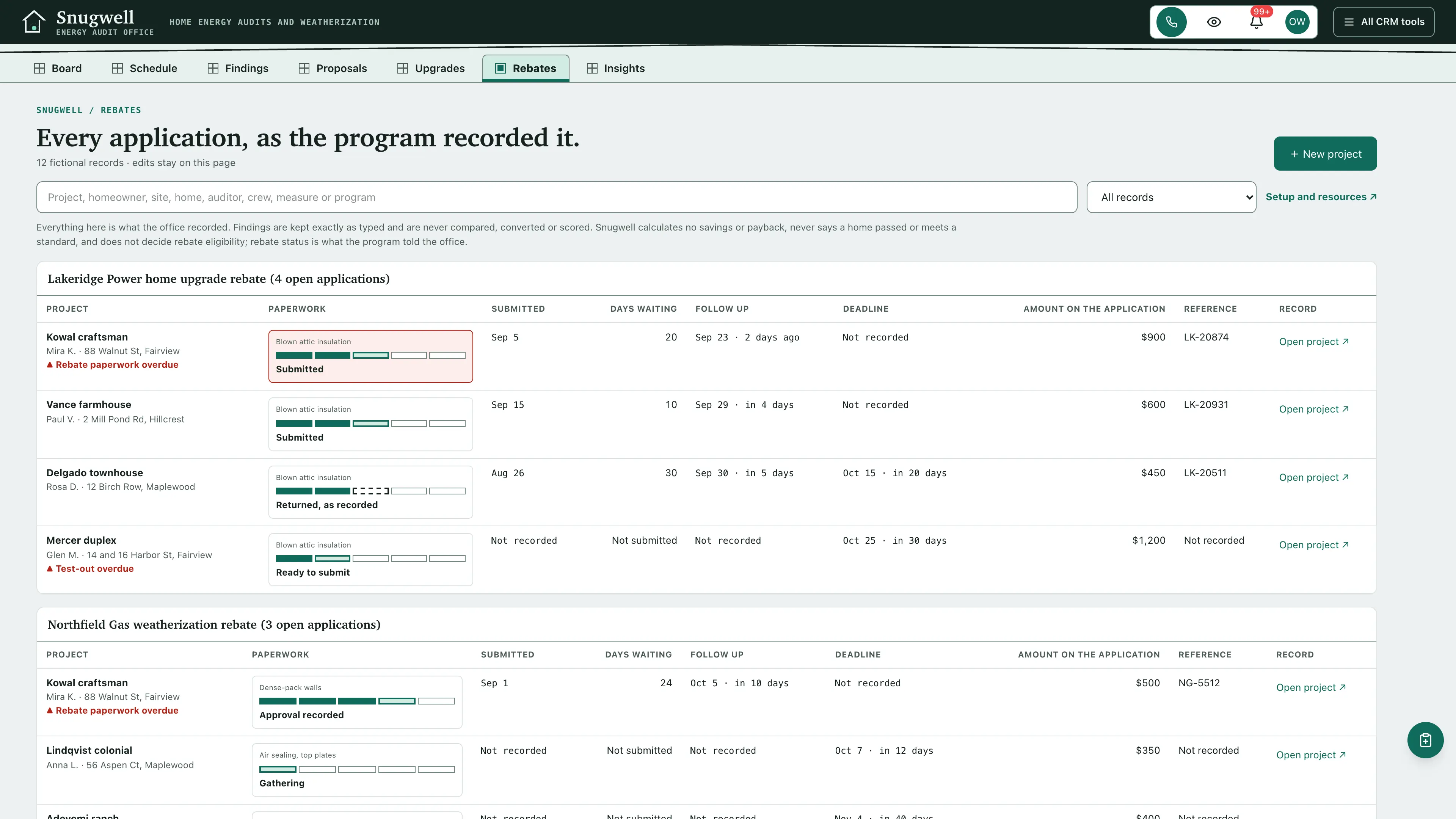Focus the project search input field
The height and width of the screenshot is (819, 1456).
point(557,197)
